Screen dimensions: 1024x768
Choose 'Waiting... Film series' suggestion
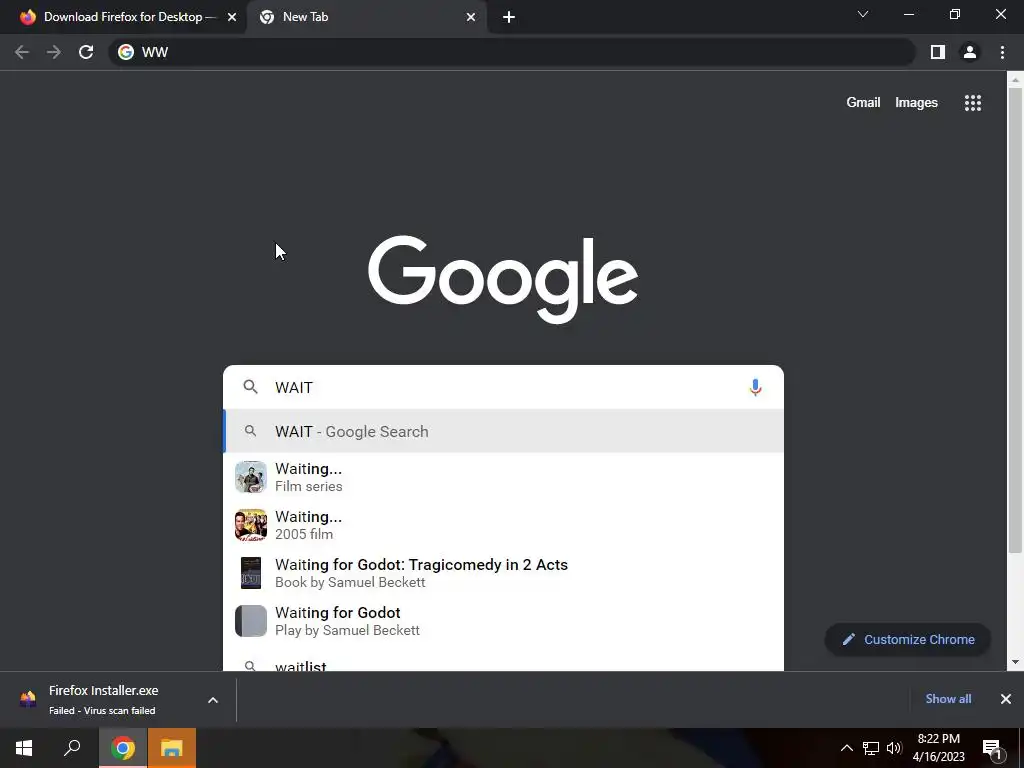tap(504, 477)
